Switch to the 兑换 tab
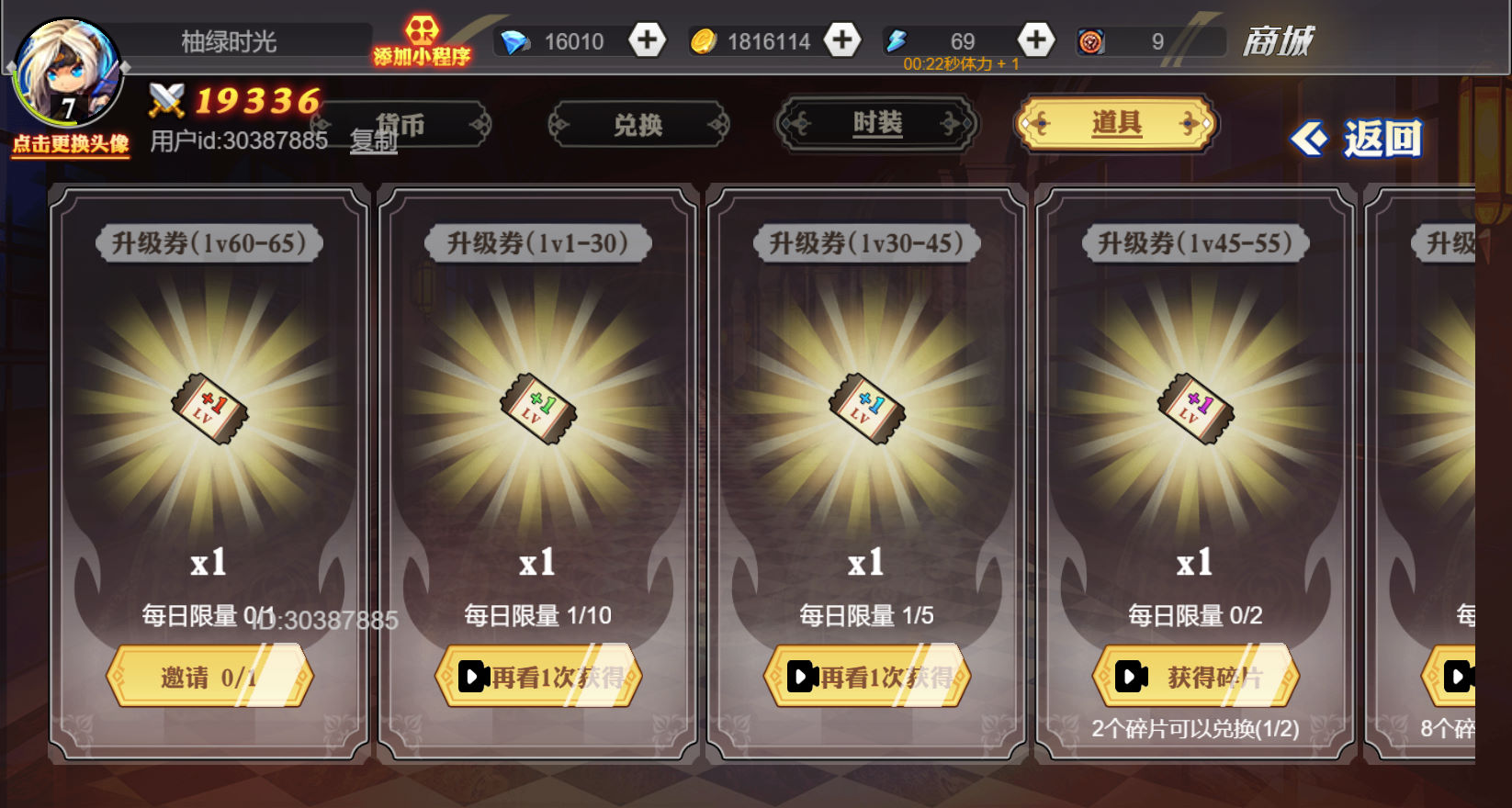Viewport: 1512px width, 808px height. 638,124
